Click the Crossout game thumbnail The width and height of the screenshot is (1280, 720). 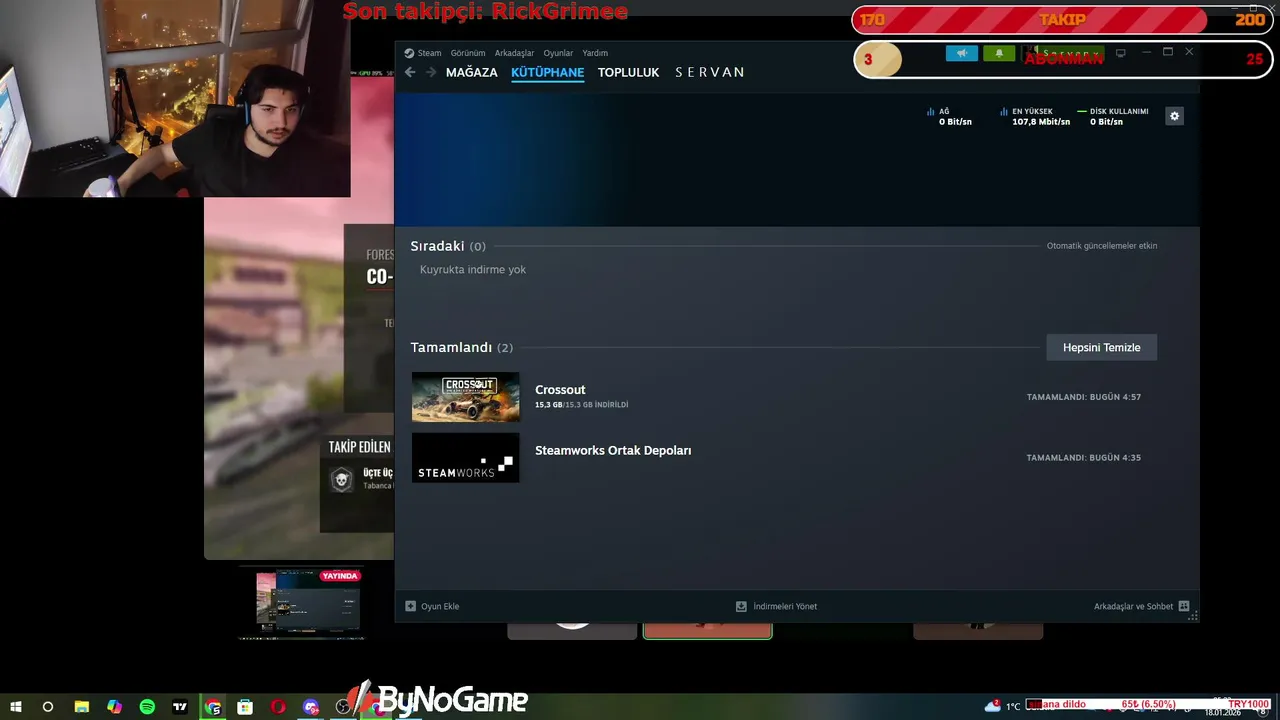coord(465,397)
